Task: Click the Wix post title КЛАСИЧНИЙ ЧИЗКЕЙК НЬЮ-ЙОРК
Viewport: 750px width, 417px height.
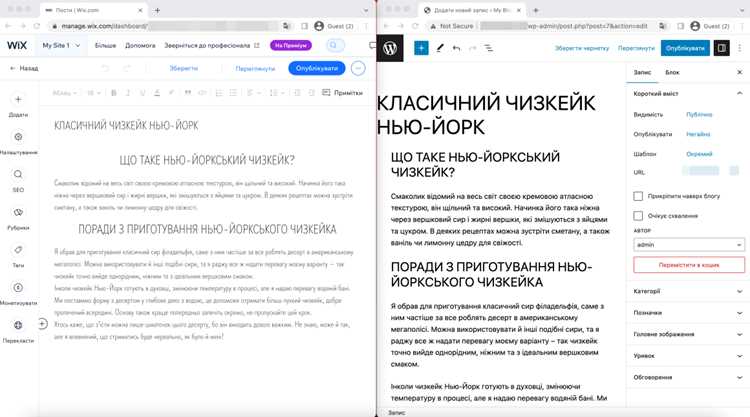Action: [126, 125]
